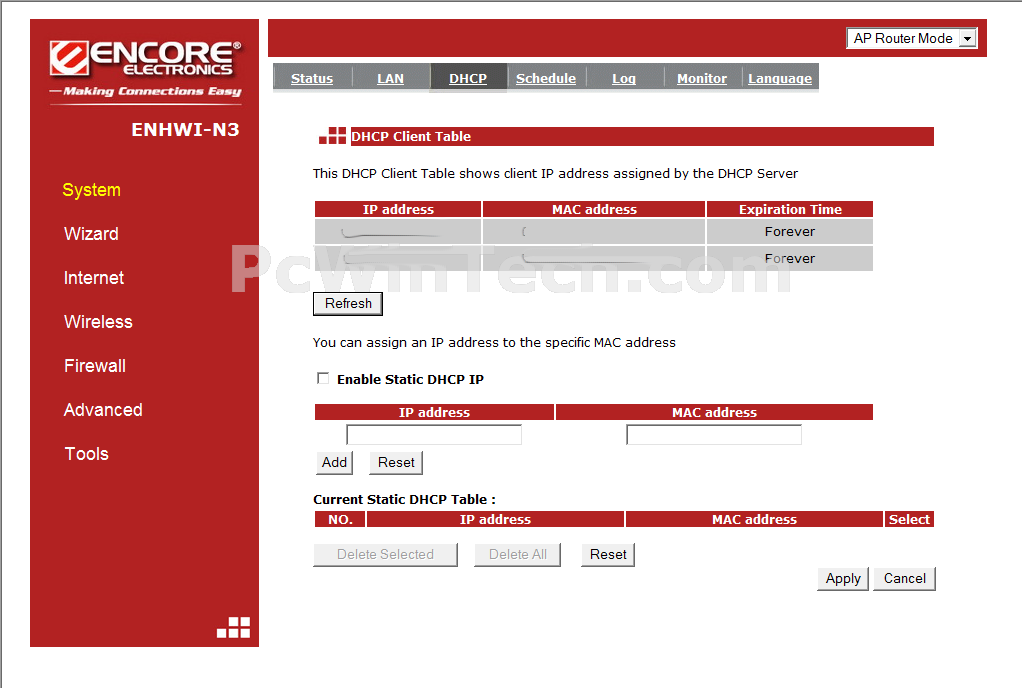This screenshot has height=688, width=1022.
Task: Open the Log tab
Action: (x=624, y=78)
